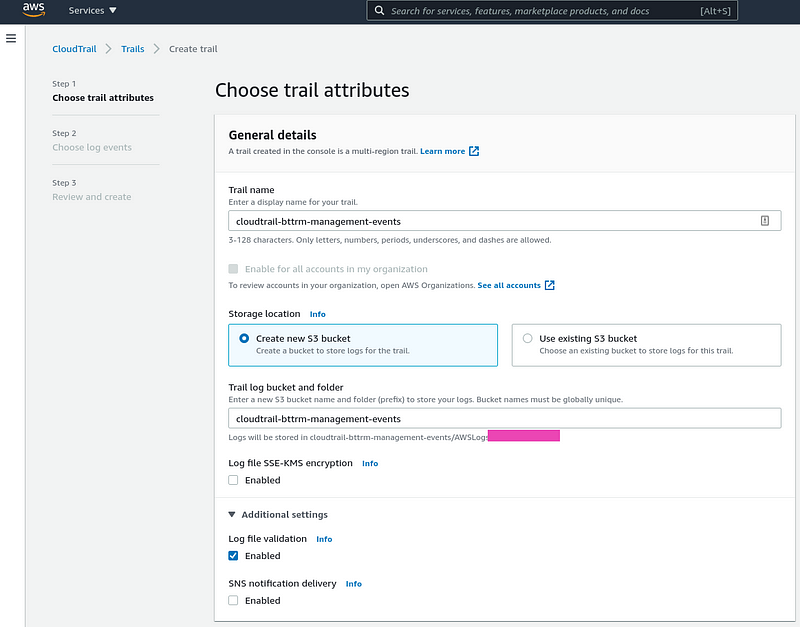Click the external link icon beside Learn more
Screen dimensions: 800x627
pyautogui.click(x=474, y=151)
